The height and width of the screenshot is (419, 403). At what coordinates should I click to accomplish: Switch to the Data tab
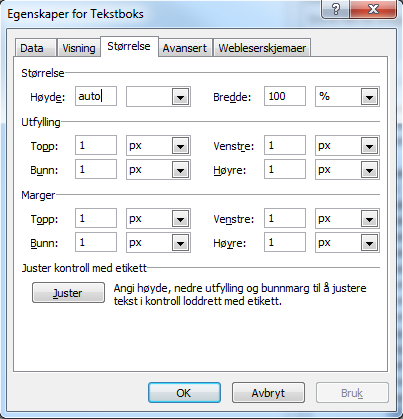[x=36, y=48]
